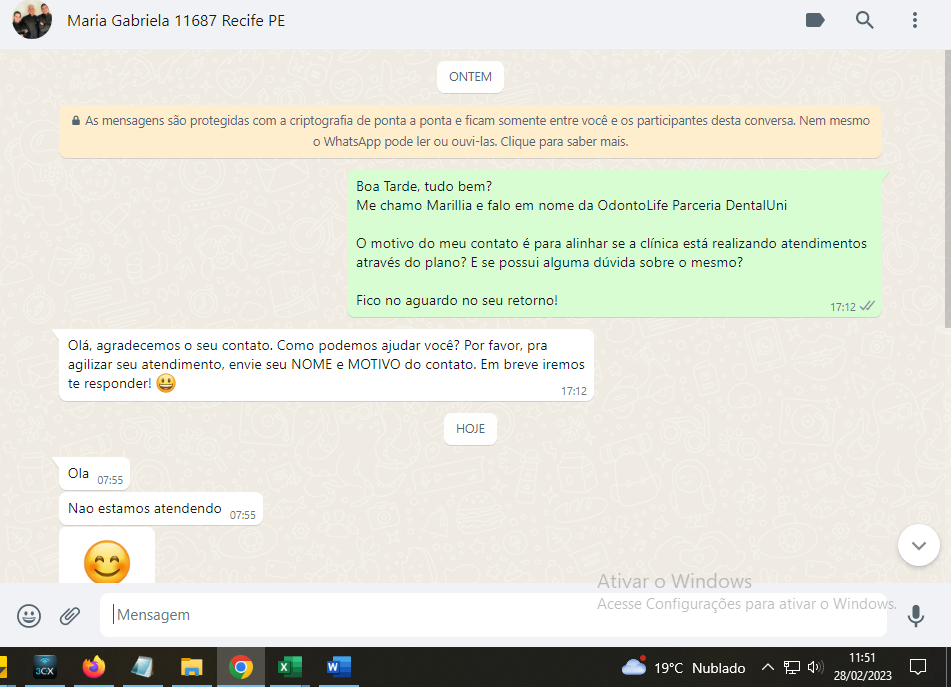Switch to Chrome in taskbar
The height and width of the screenshot is (687, 951).
(240, 667)
